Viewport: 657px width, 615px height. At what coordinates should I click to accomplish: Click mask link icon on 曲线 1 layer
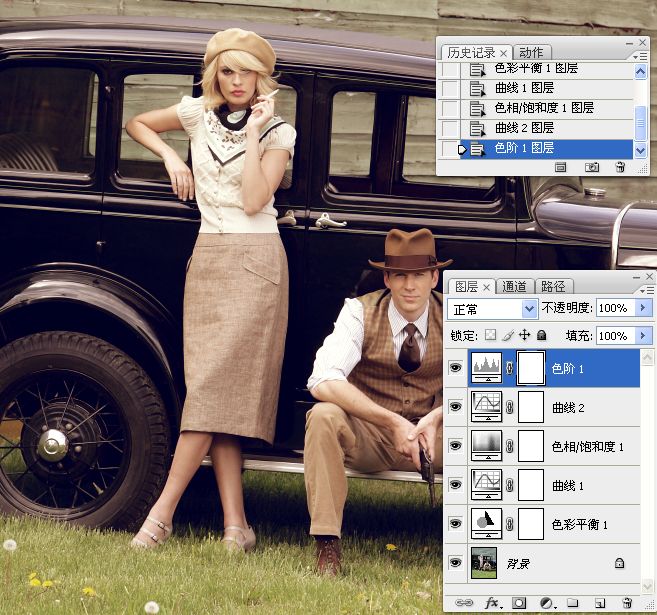click(510, 485)
